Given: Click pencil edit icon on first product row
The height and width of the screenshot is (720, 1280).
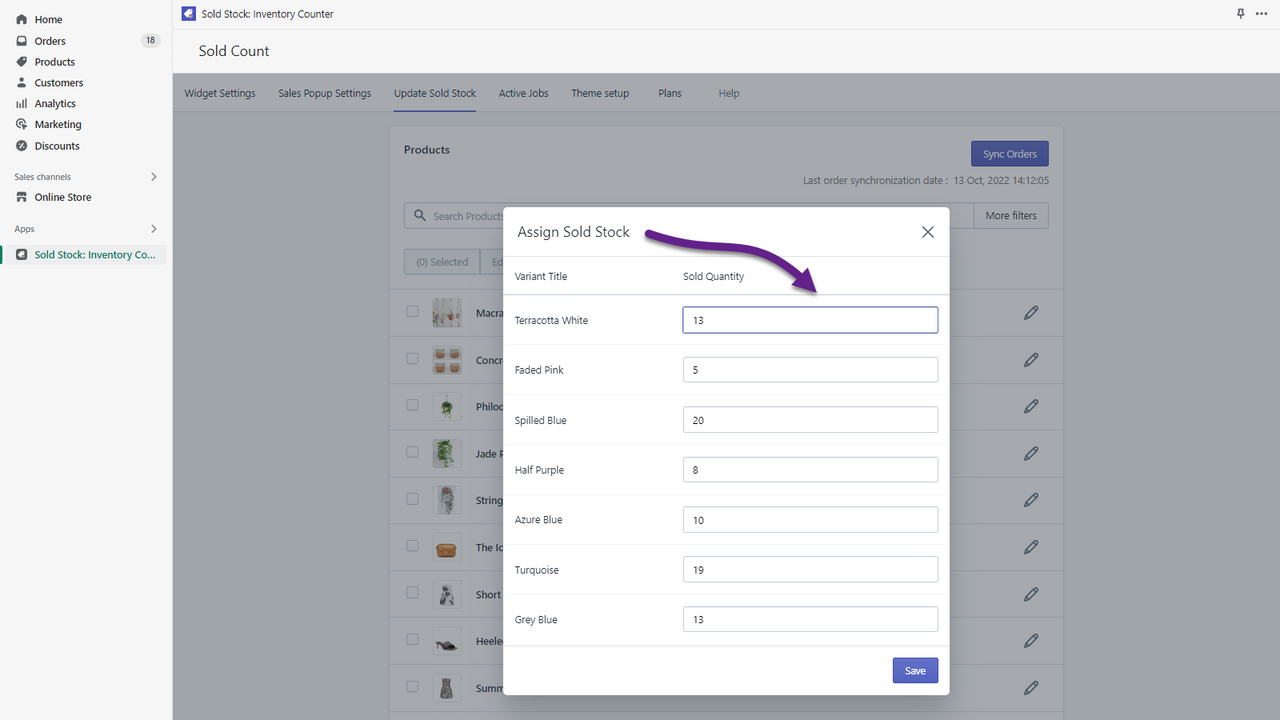Looking at the screenshot, I should pyautogui.click(x=1031, y=313).
